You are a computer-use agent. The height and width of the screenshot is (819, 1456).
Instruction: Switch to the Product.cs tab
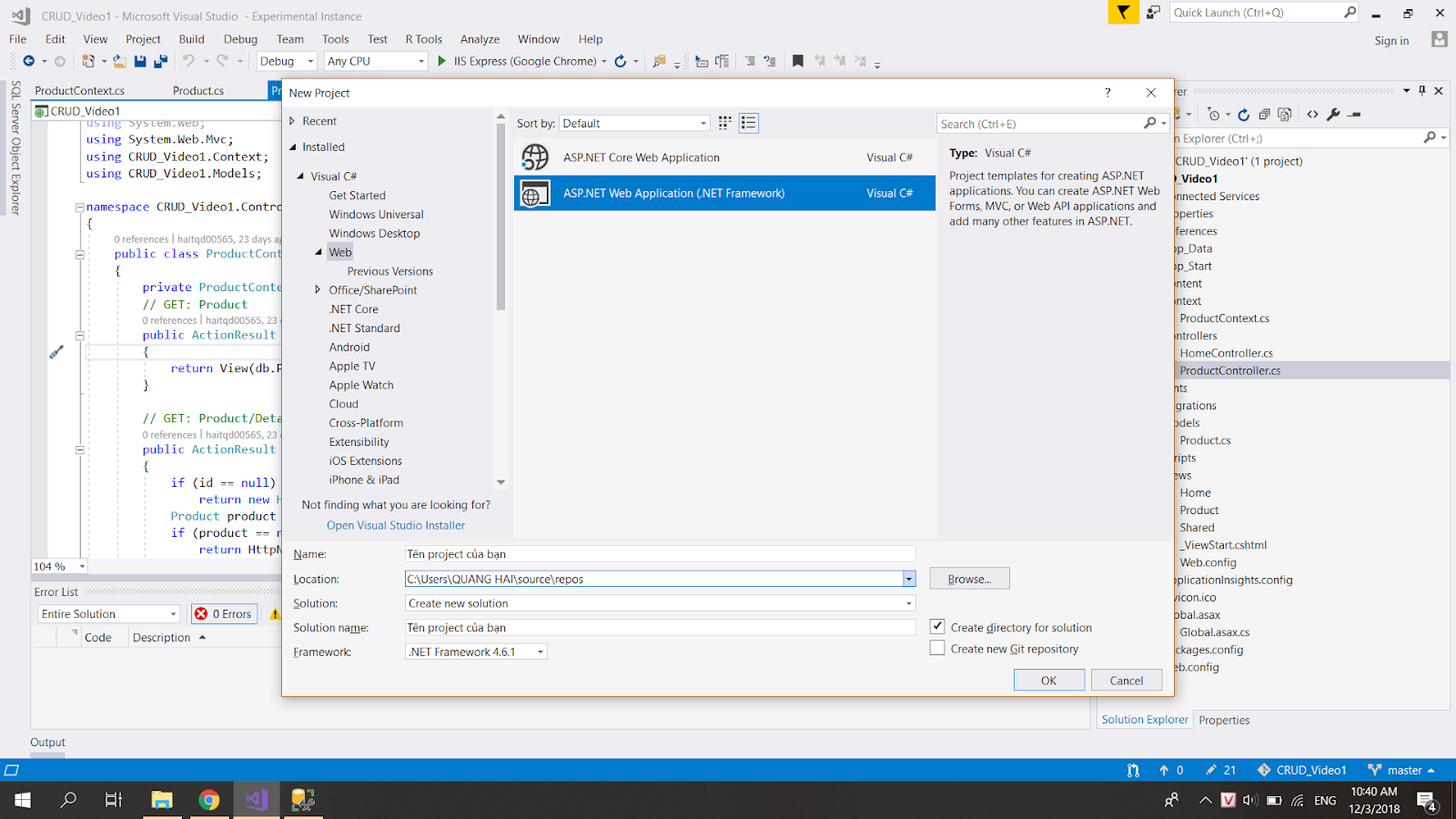point(198,90)
